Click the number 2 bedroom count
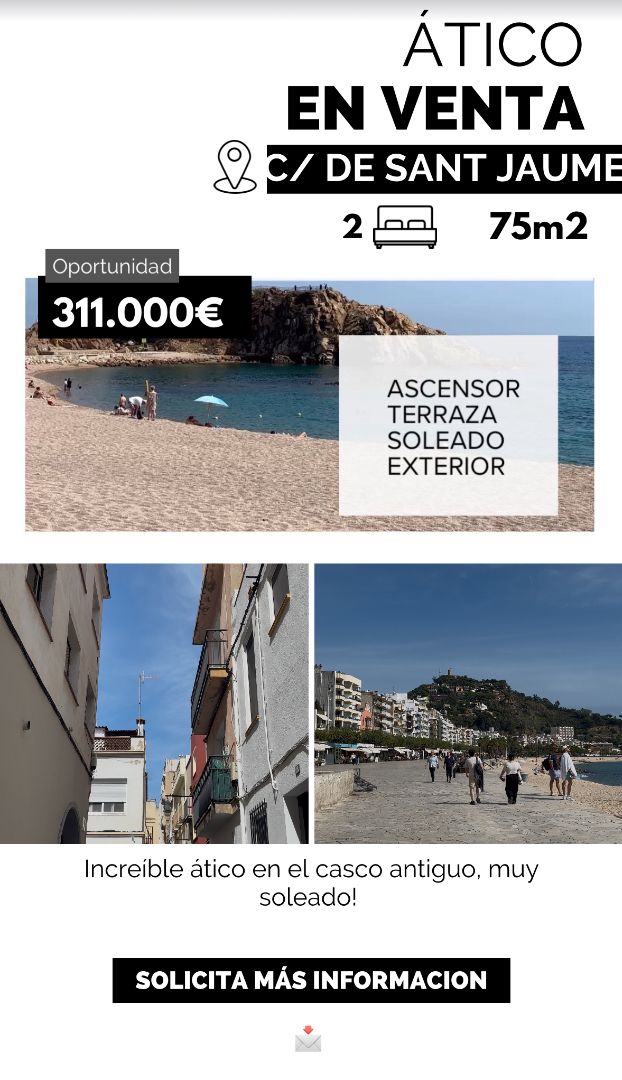The image size is (622, 1080). click(x=353, y=226)
